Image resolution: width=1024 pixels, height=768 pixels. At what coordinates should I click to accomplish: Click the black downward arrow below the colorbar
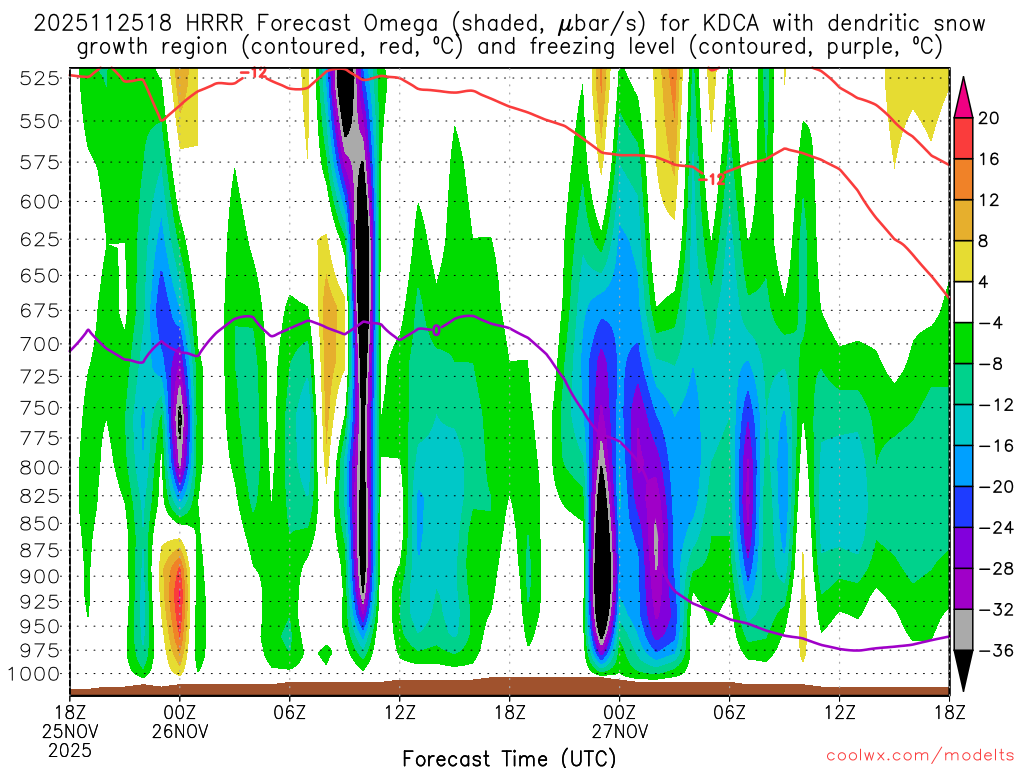click(x=963, y=670)
